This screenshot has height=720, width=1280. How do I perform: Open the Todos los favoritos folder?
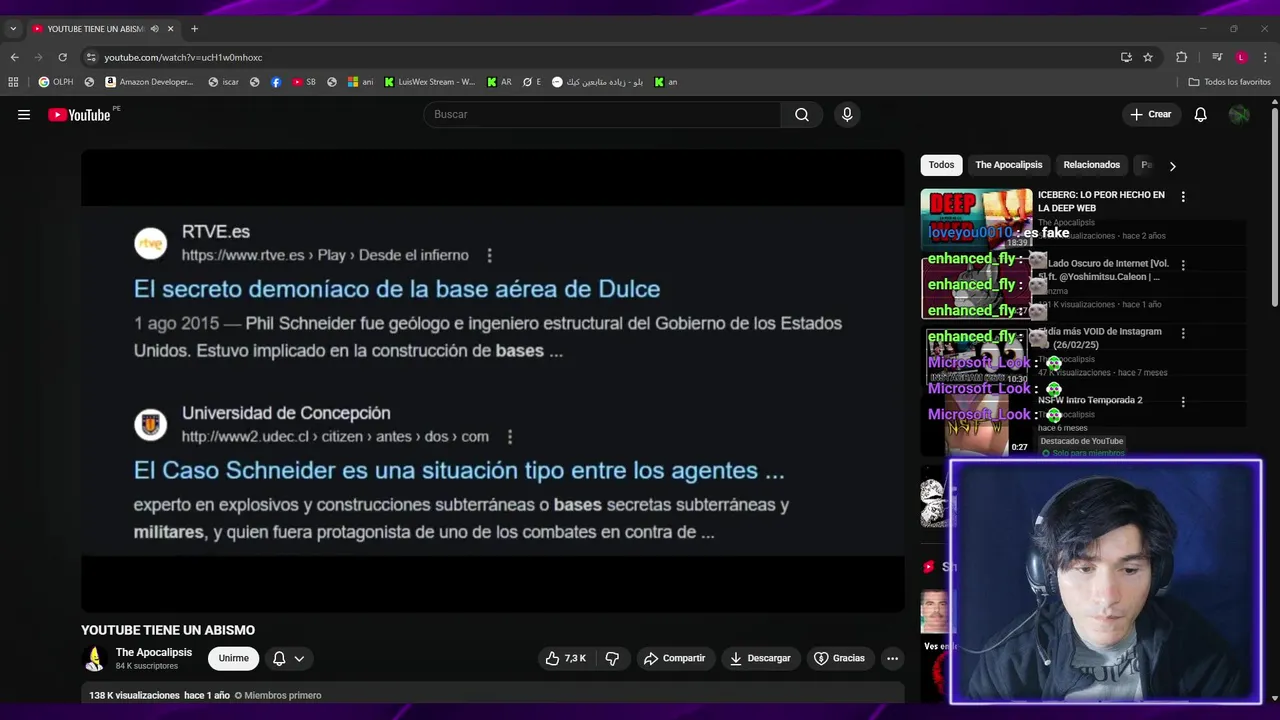pos(1229,82)
